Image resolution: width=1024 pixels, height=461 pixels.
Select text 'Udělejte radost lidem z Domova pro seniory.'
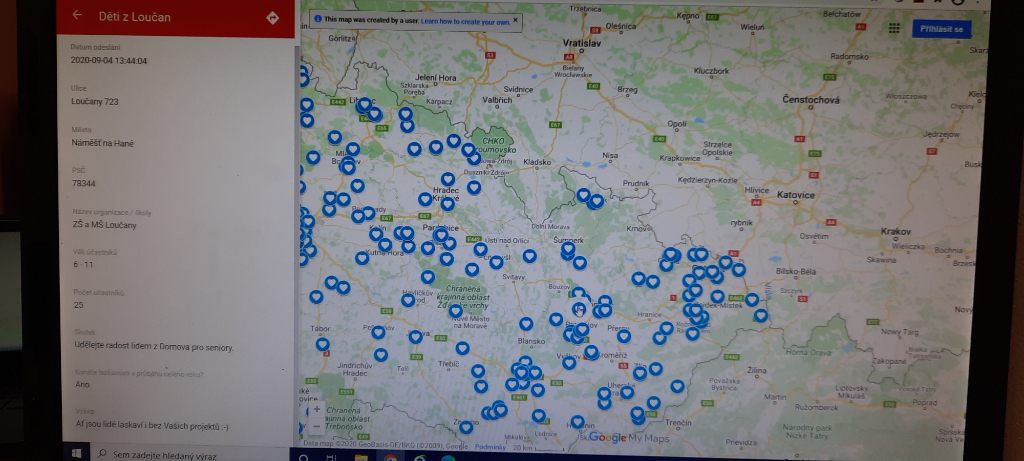coord(154,347)
